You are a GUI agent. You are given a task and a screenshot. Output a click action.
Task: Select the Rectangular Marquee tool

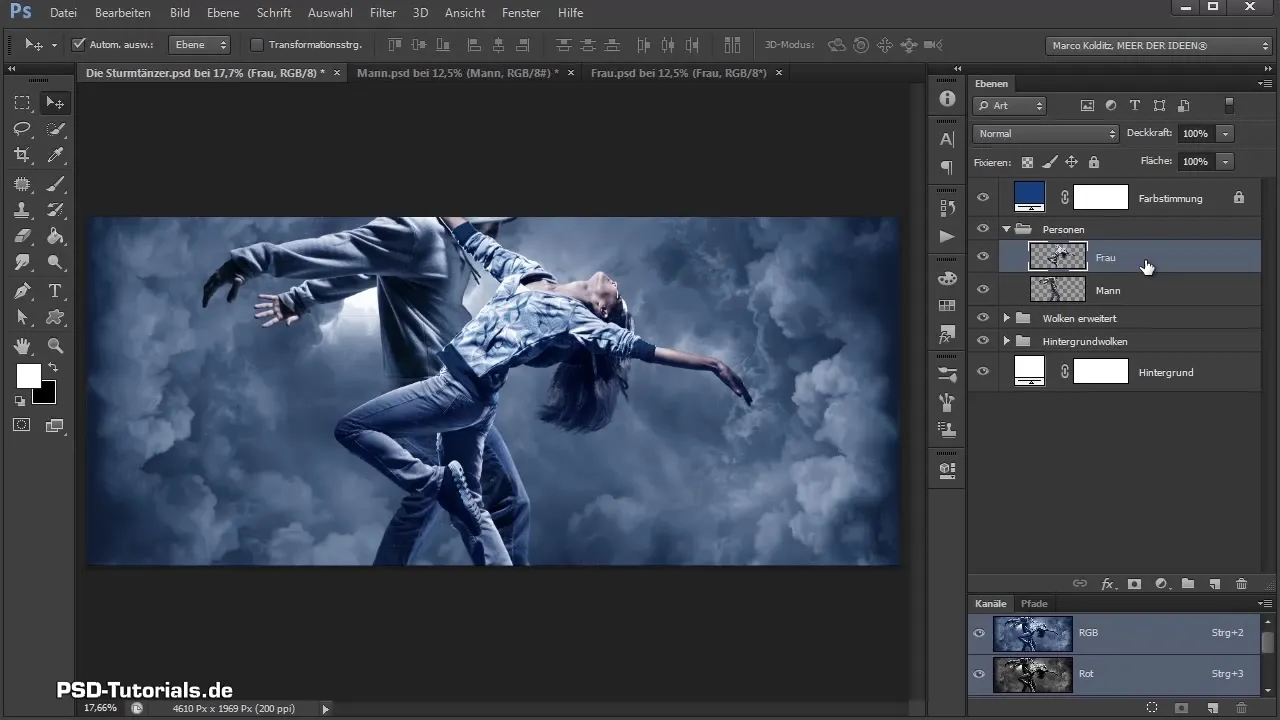tap(22, 102)
